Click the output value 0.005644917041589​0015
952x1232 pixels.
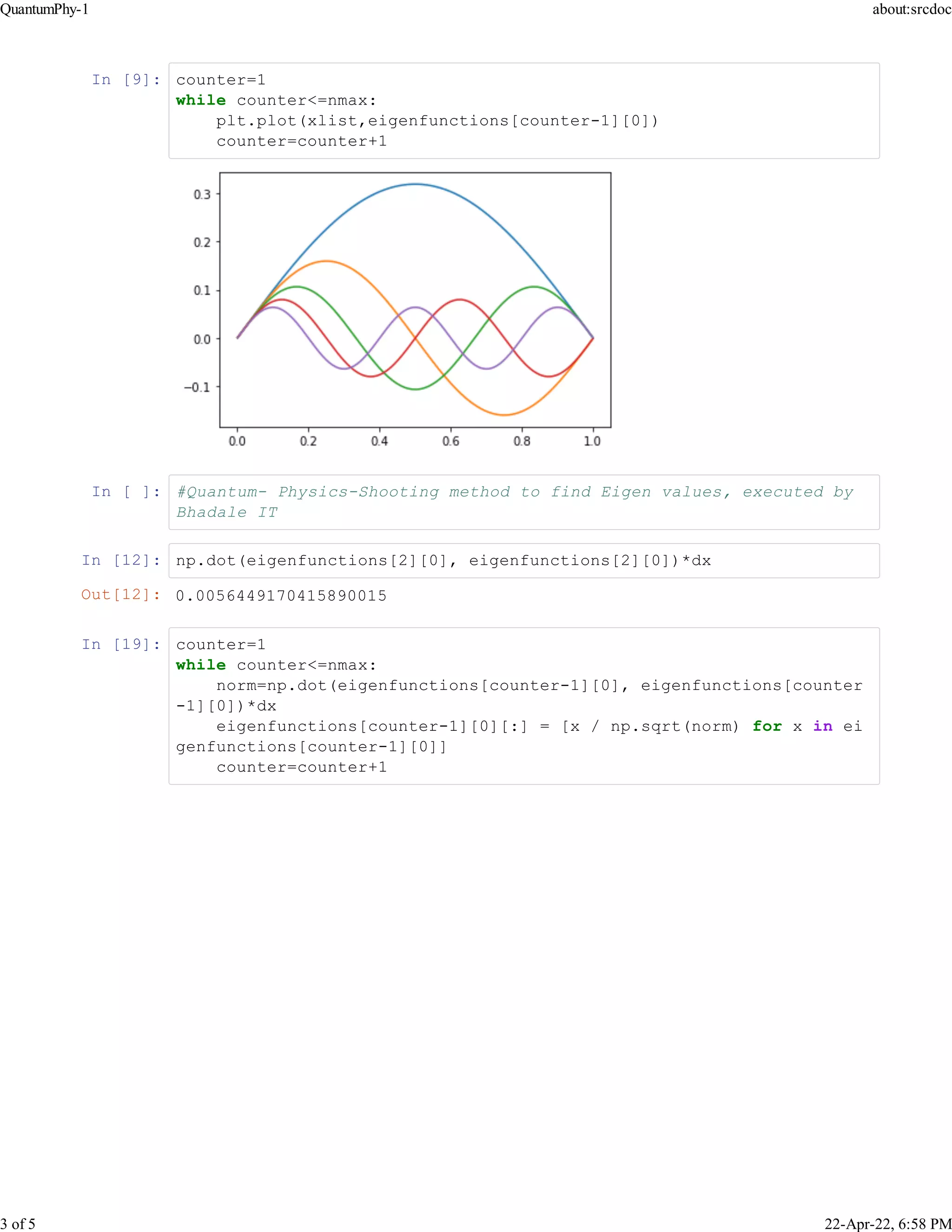[281, 596]
